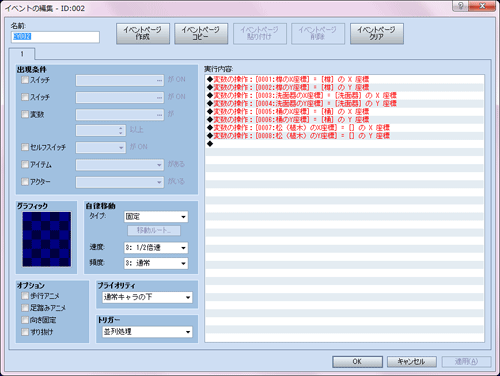The image size is (500, 376).
Task: Select command line [0005:桶のX座標]
Action: [x=344, y=111]
